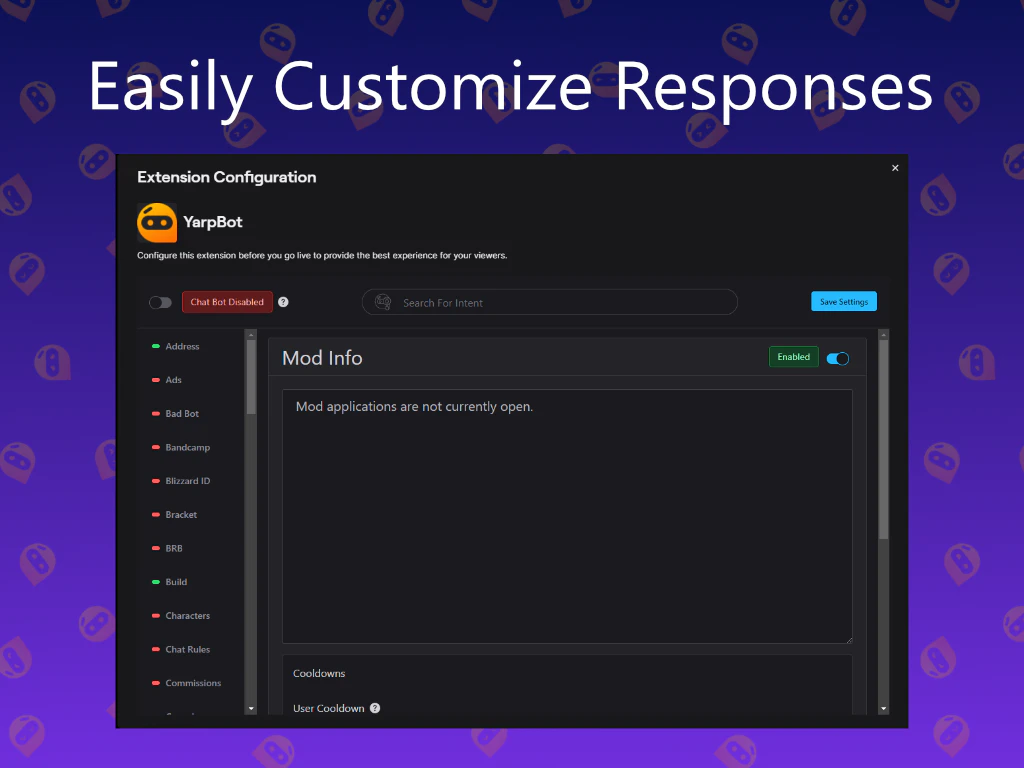The width and height of the screenshot is (1024, 768).
Task: Click the Extension Configuration title
Action: tap(227, 177)
